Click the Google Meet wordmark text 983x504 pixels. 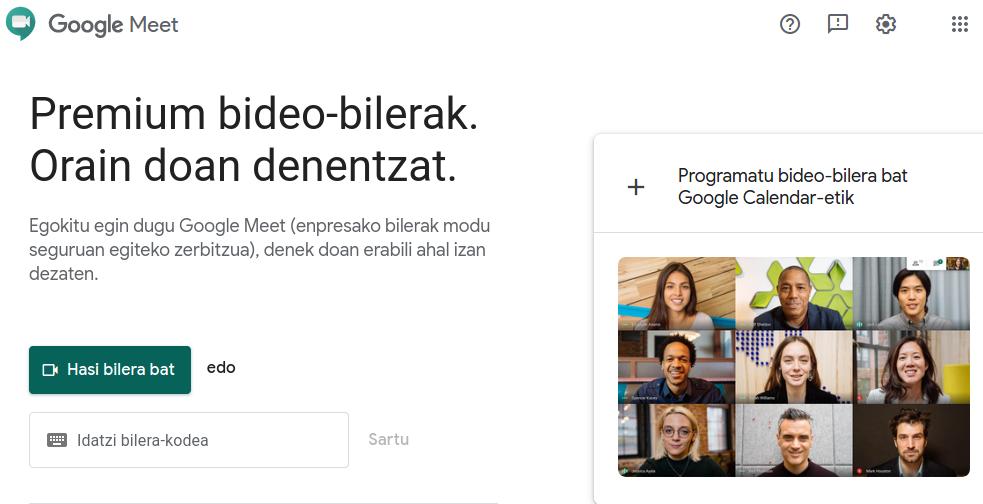click(113, 24)
